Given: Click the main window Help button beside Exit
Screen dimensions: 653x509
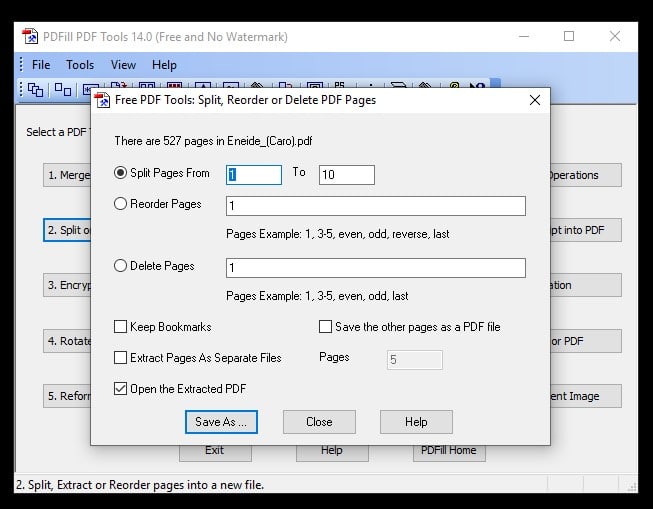Looking at the screenshot, I should pyautogui.click(x=332, y=453).
